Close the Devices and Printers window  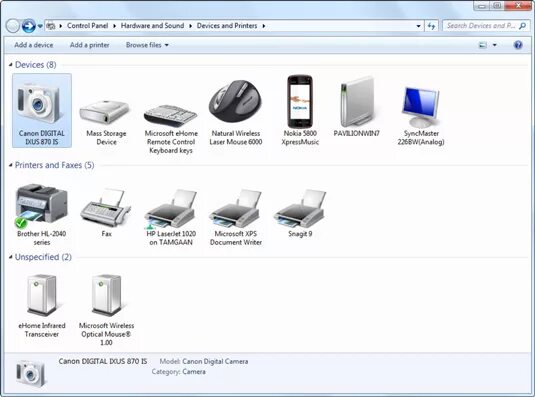tap(518, 5)
